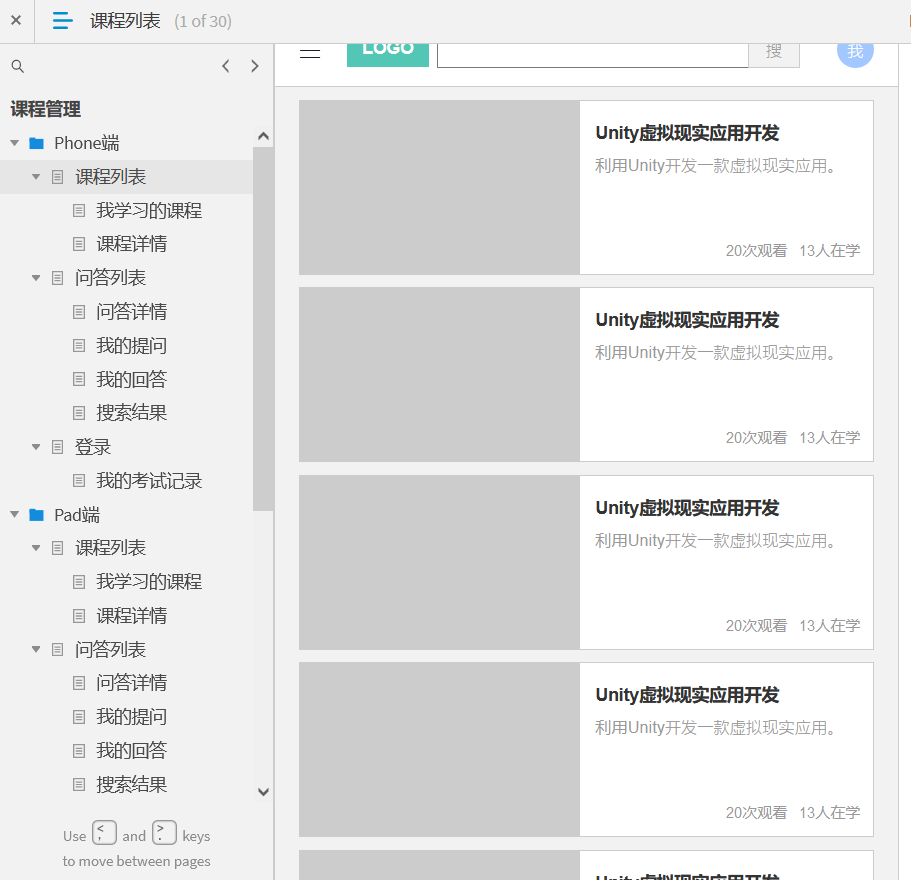This screenshot has height=880, width=911.
Task: Click the 搜 search button
Action: 774,55
